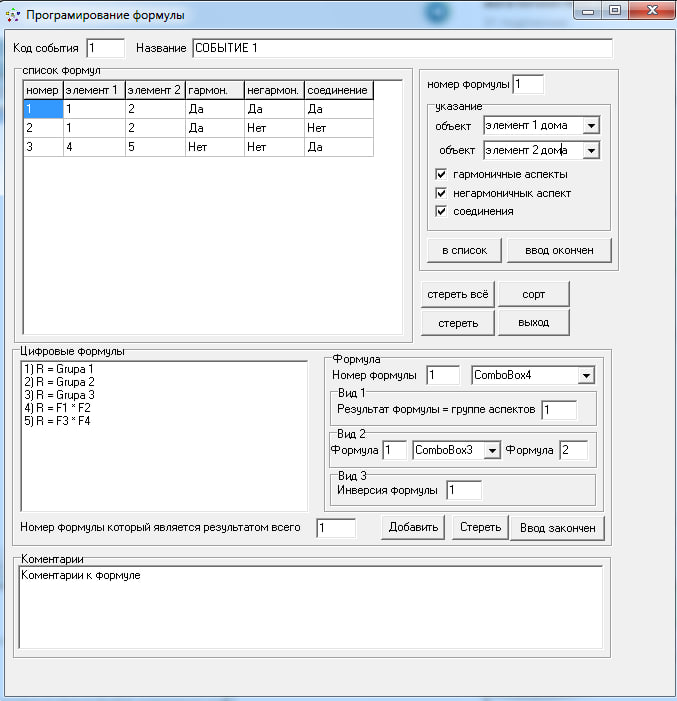Viewport: 677px width, 701px height.
Task: Click the application icon in title bar
Action: [12, 15]
